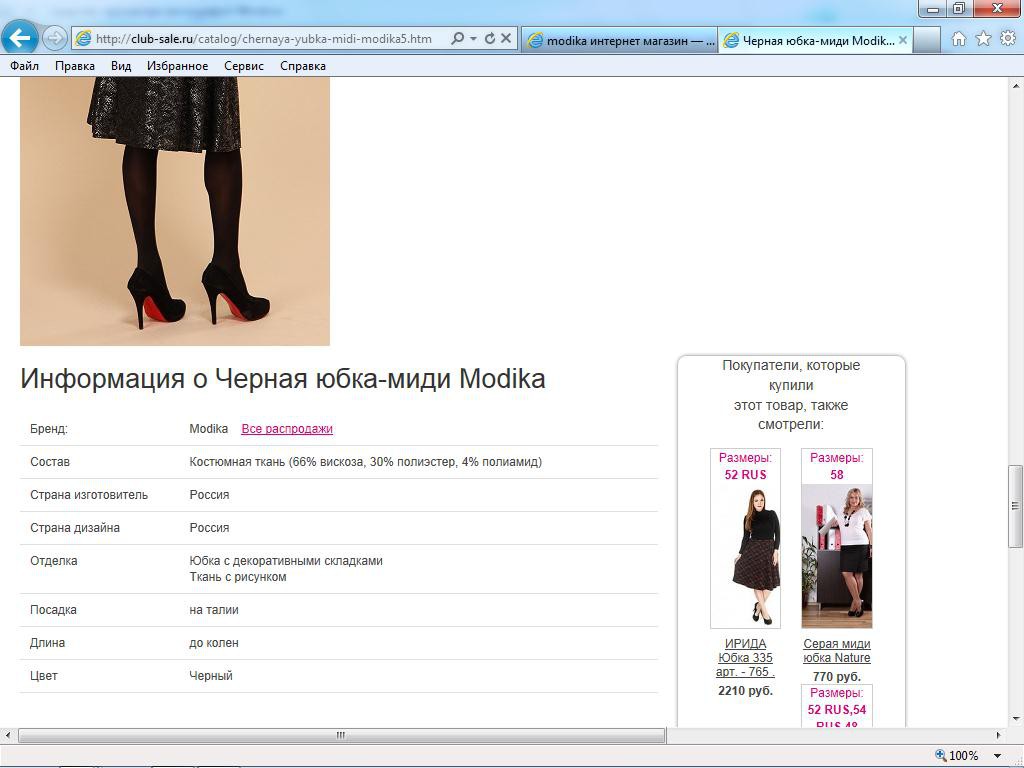The image size is (1024, 768).
Task: Click the 'Отделка' label
Action: (54, 561)
